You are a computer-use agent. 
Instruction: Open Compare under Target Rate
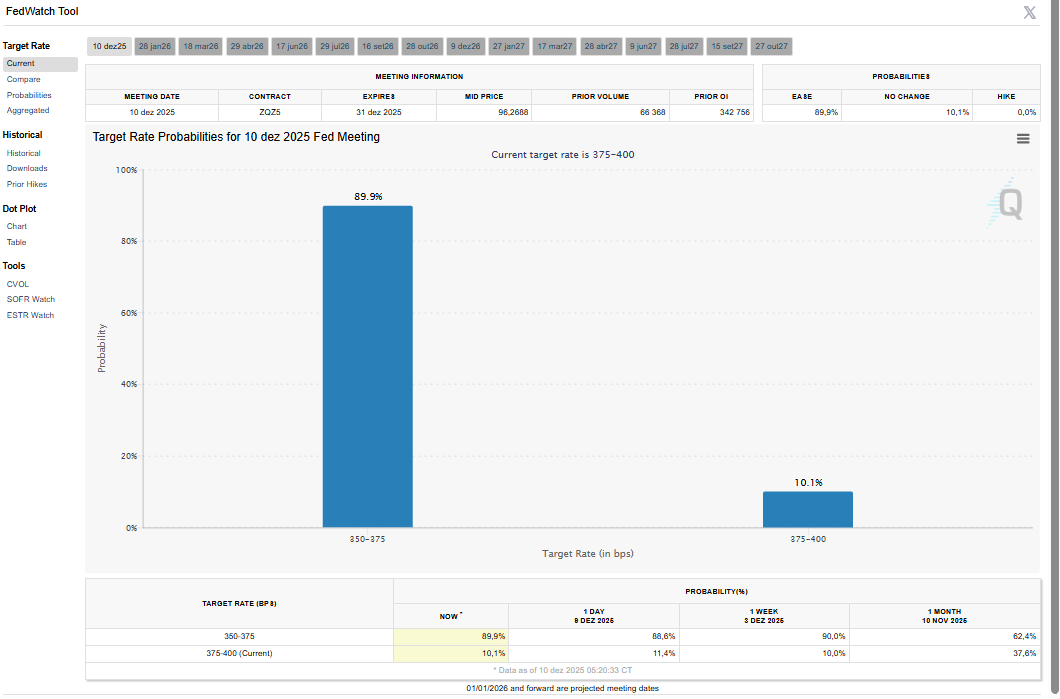pos(24,79)
